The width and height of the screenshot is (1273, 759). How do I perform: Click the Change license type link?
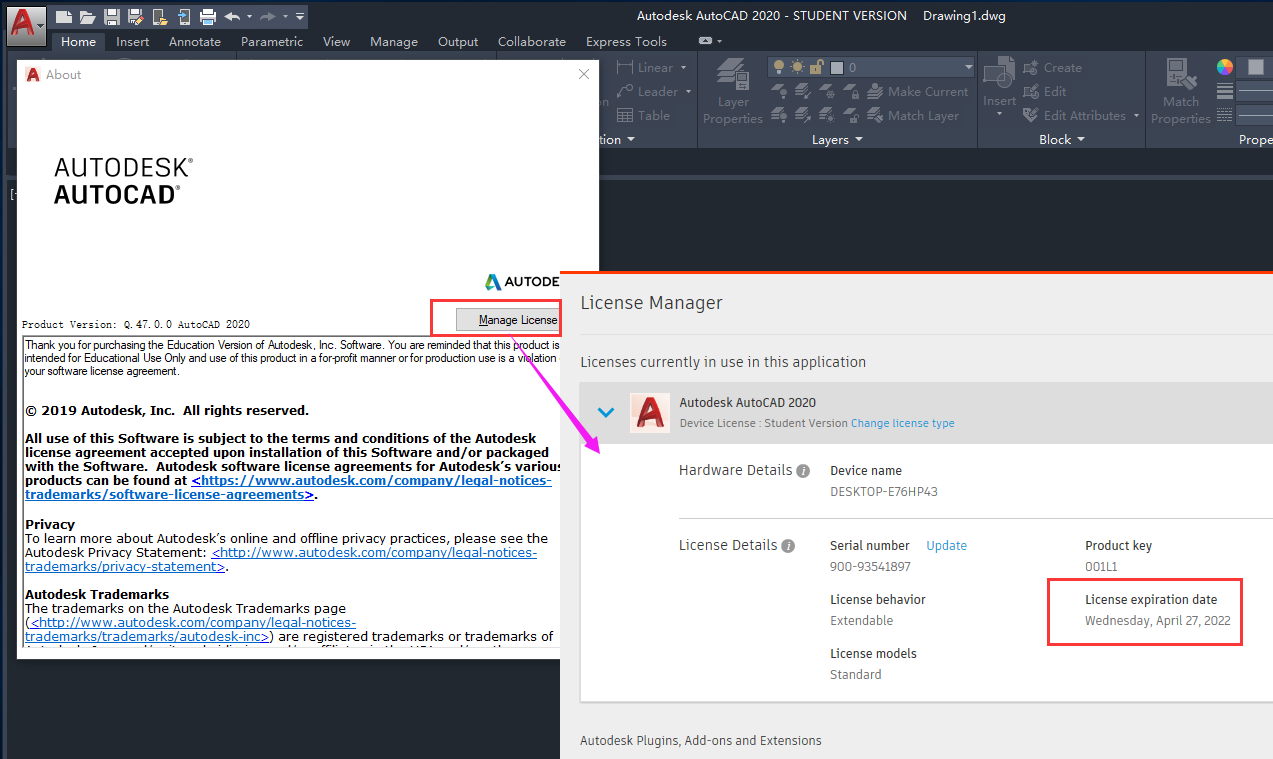coord(903,424)
